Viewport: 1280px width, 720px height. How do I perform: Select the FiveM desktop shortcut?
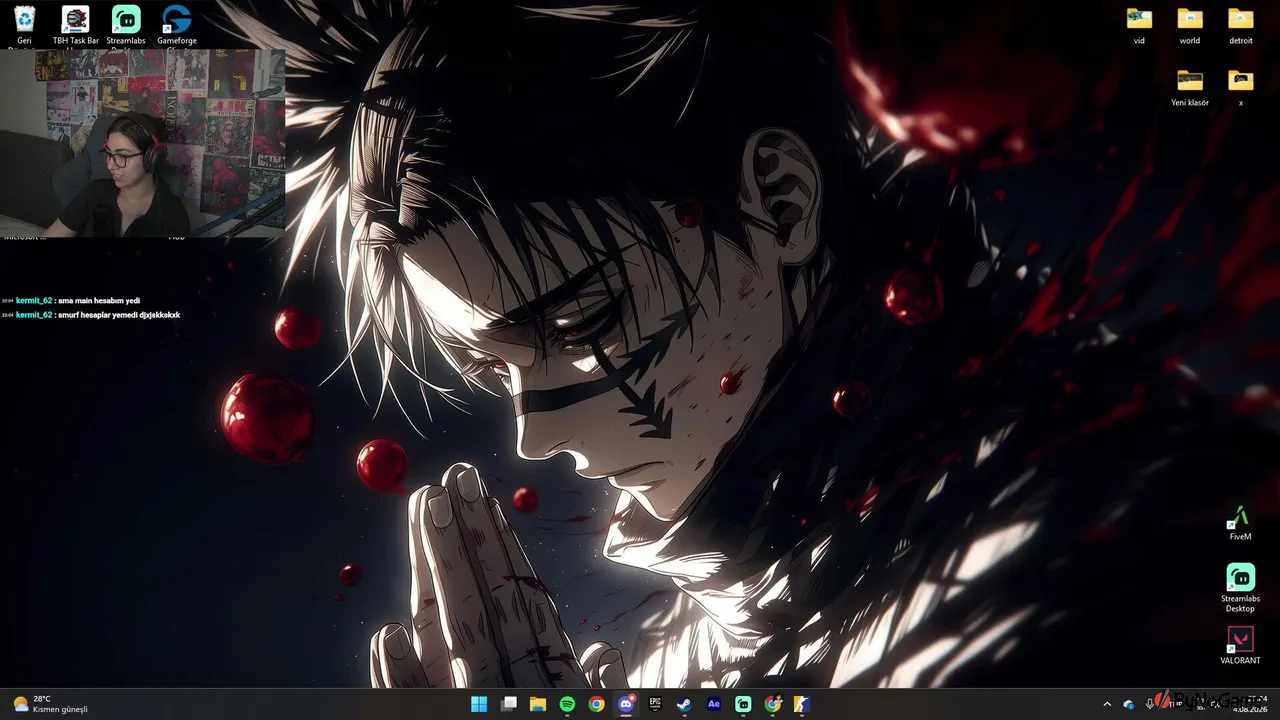[x=1240, y=523]
